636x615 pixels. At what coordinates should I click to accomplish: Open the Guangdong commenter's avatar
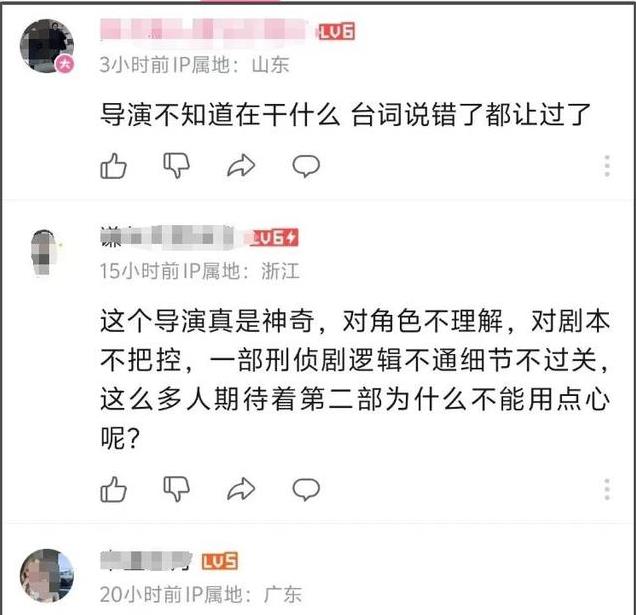(x=47, y=576)
